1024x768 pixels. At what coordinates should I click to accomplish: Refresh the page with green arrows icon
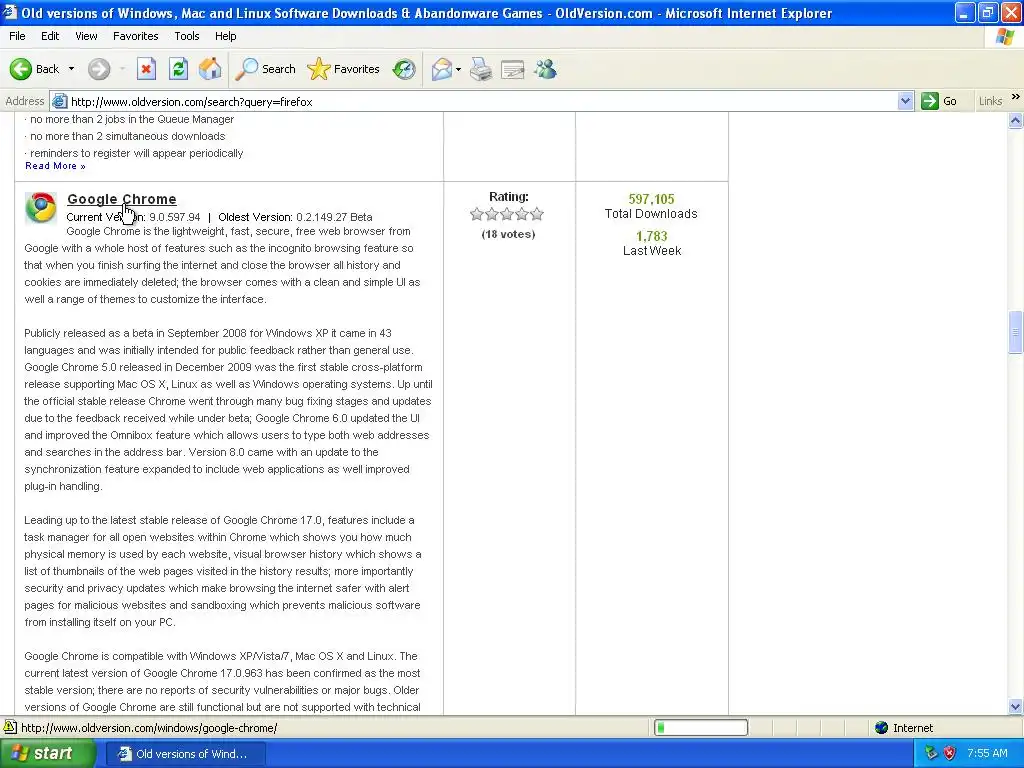pyautogui.click(x=178, y=69)
